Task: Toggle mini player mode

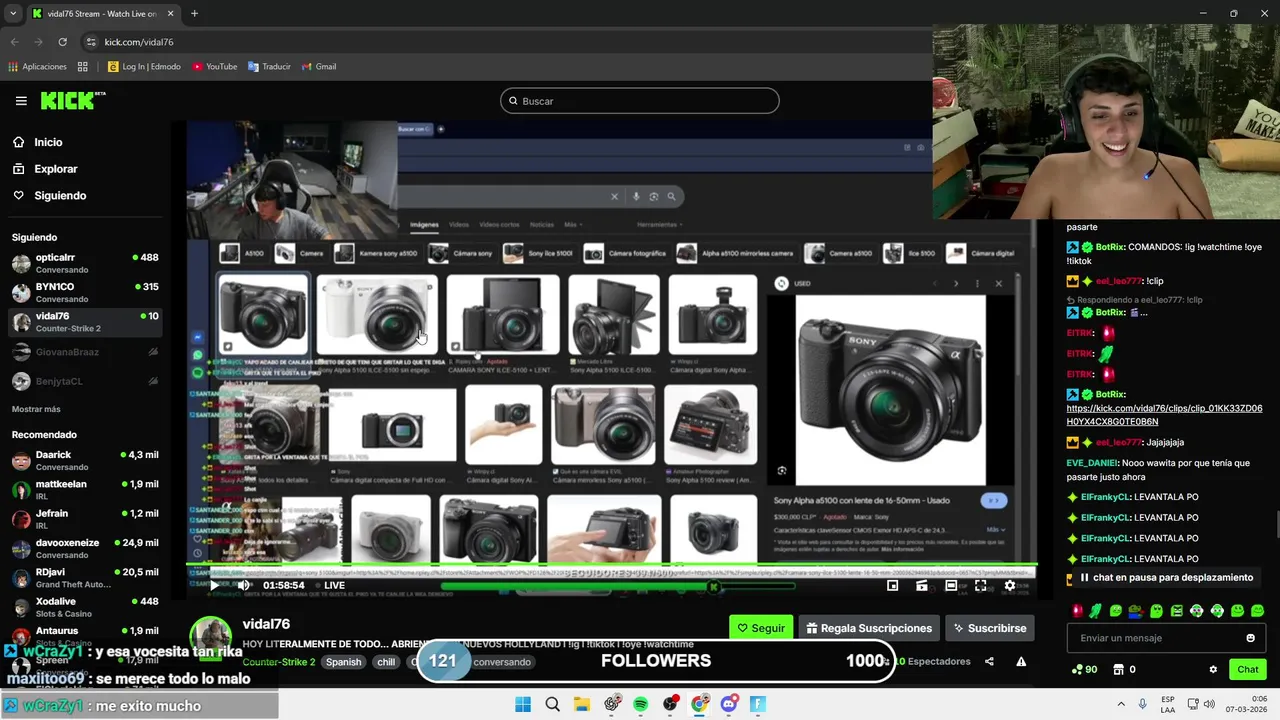Action: click(892, 585)
